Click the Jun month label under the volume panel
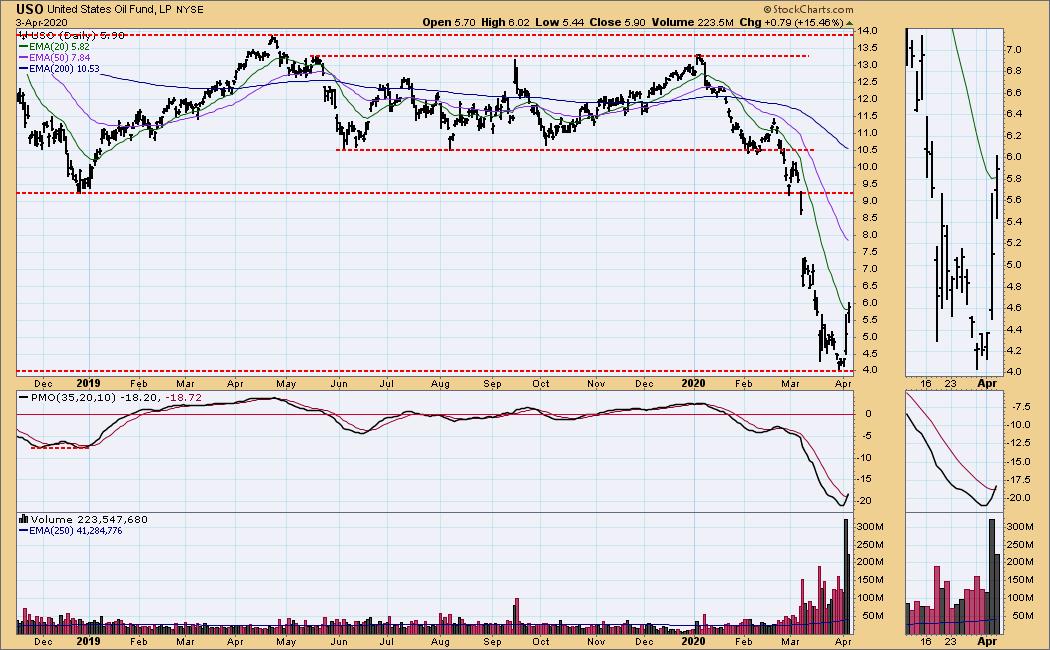This screenshot has height=650, width=1050. tap(339, 641)
